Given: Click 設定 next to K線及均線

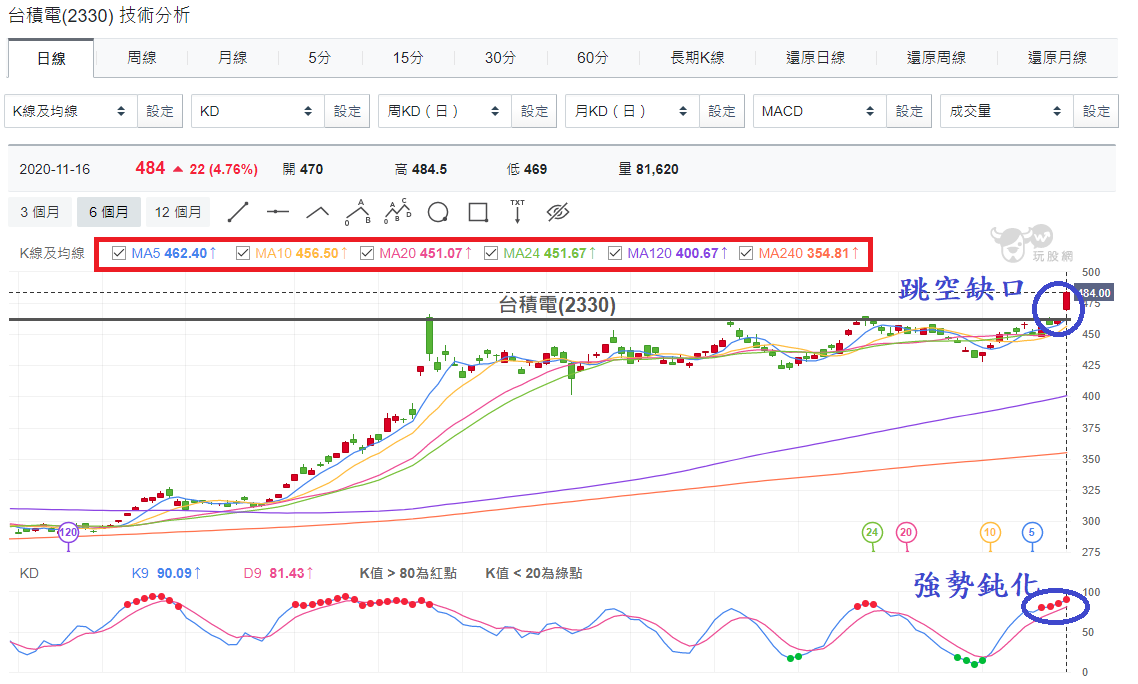Looking at the screenshot, I should 160,111.
